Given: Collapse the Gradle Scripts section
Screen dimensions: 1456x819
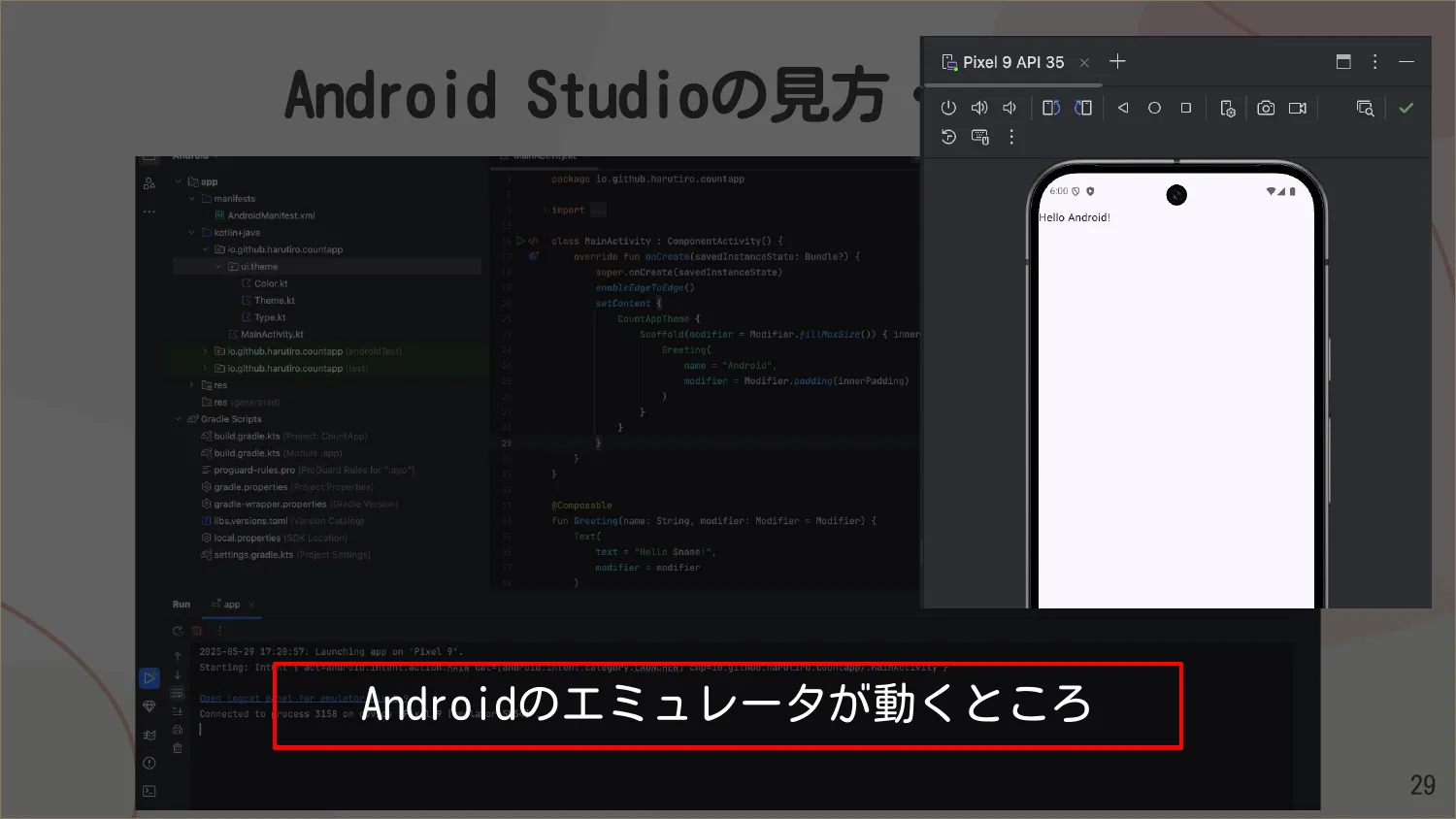Looking at the screenshot, I should pyautogui.click(x=177, y=418).
